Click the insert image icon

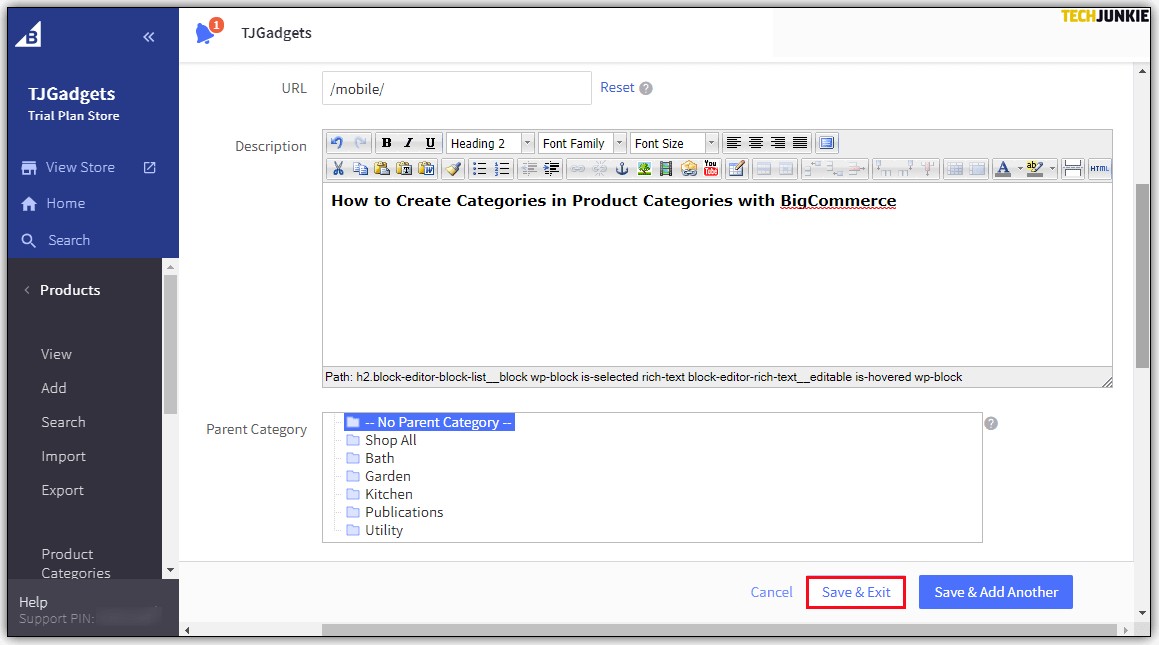644,169
